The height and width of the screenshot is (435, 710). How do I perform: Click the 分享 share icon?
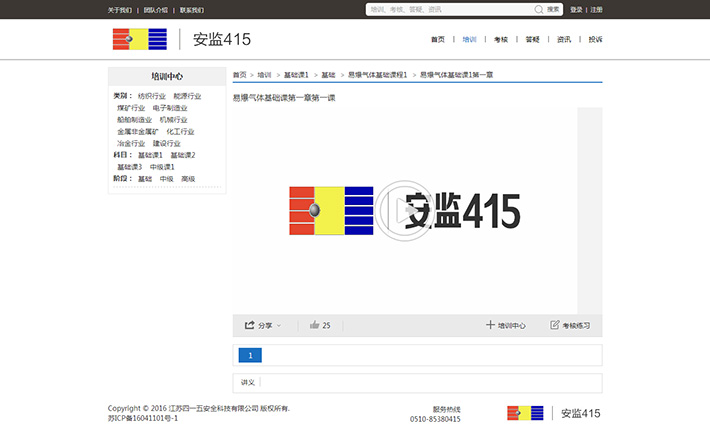pyautogui.click(x=249, y=325)
